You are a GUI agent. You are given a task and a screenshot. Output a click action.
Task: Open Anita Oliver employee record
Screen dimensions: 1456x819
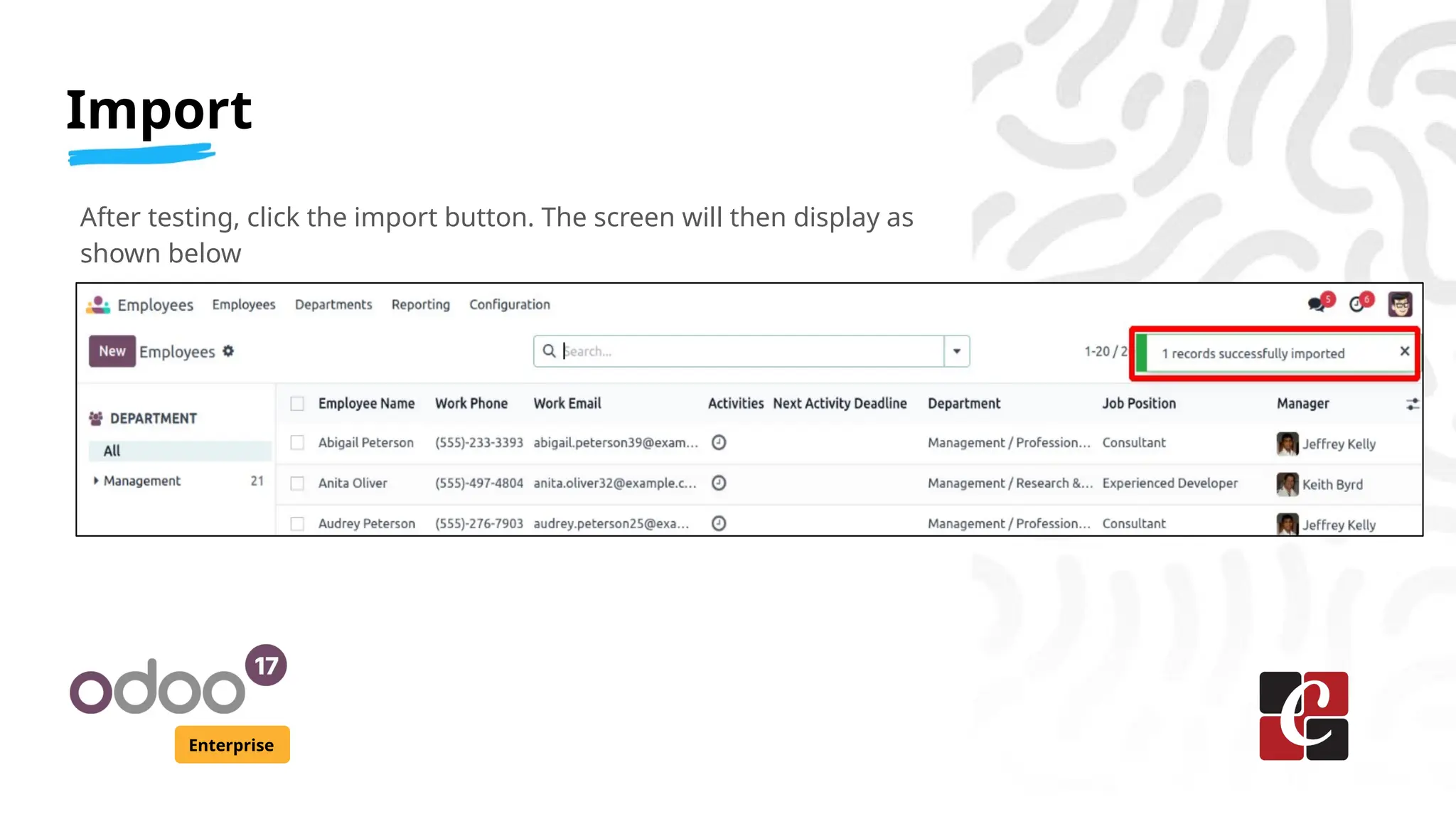(x=353, y=483)
